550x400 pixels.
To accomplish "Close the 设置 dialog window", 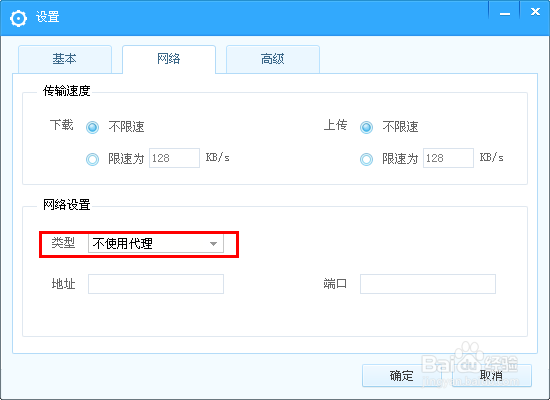I will [x=535, y=12].
